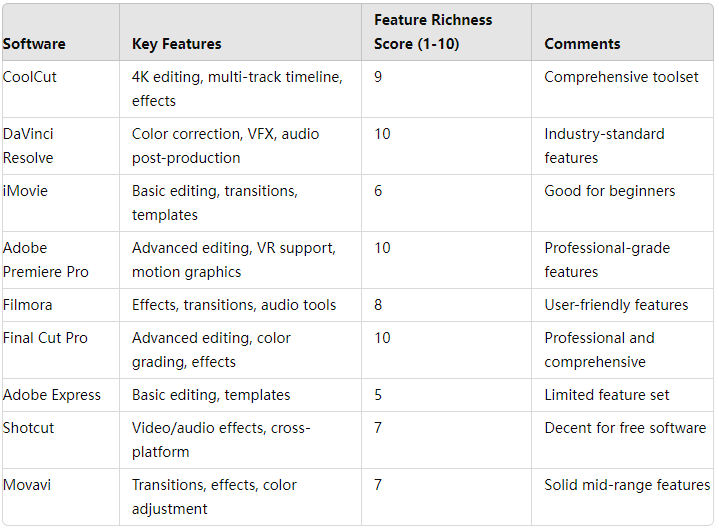
Task: Select the Feature Richness Score header
Action: coord(433,32)
